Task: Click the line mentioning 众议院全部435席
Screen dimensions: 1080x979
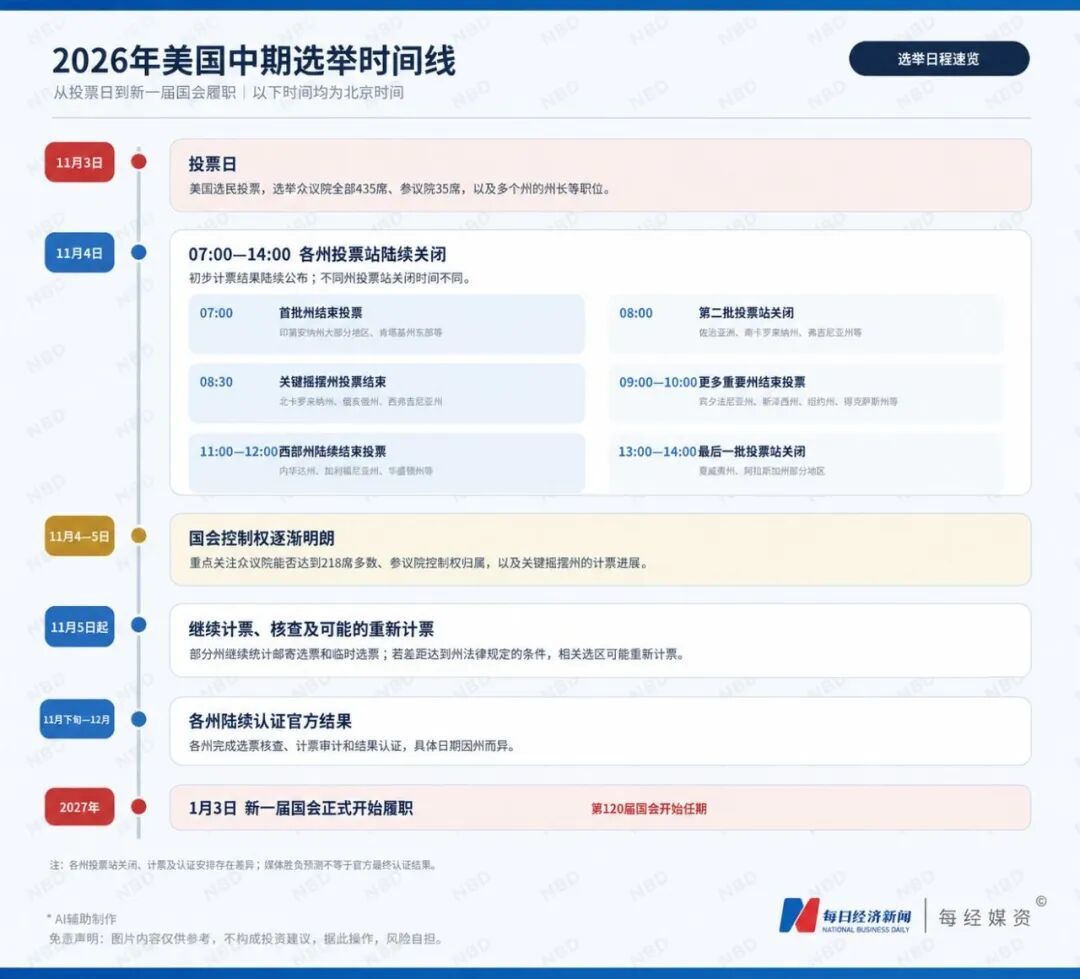Action: tap(400, 189)
